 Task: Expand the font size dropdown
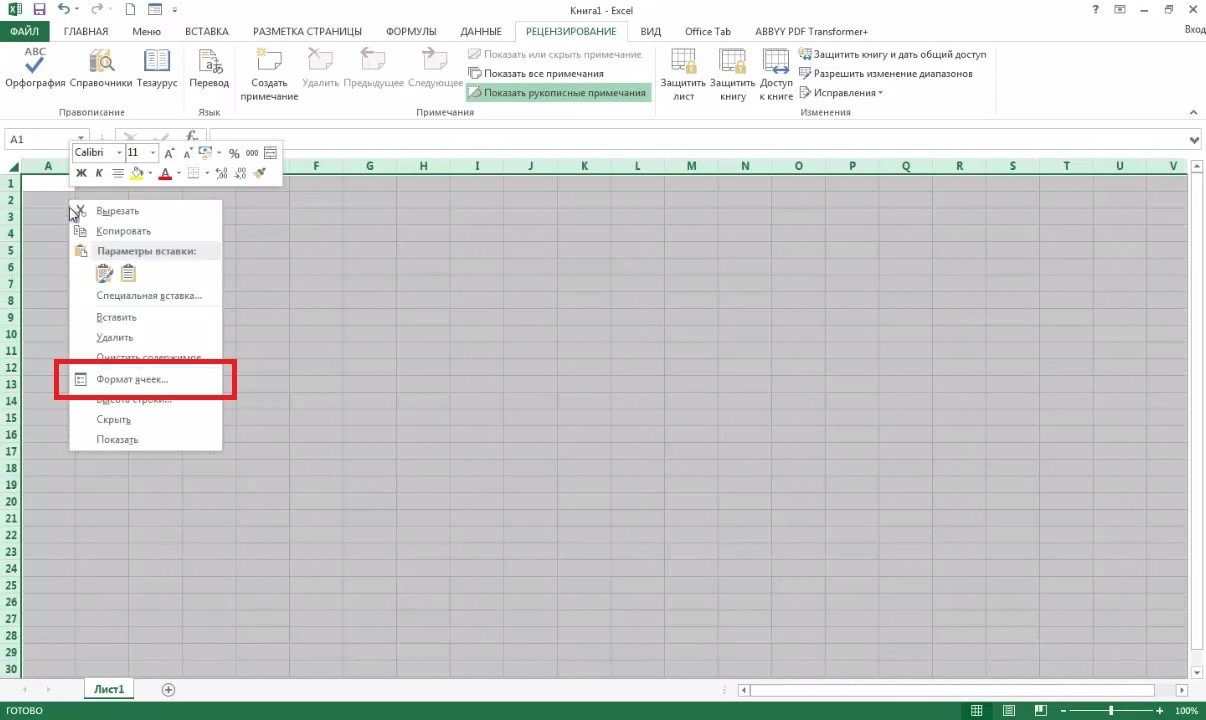[x=151, y=152]
